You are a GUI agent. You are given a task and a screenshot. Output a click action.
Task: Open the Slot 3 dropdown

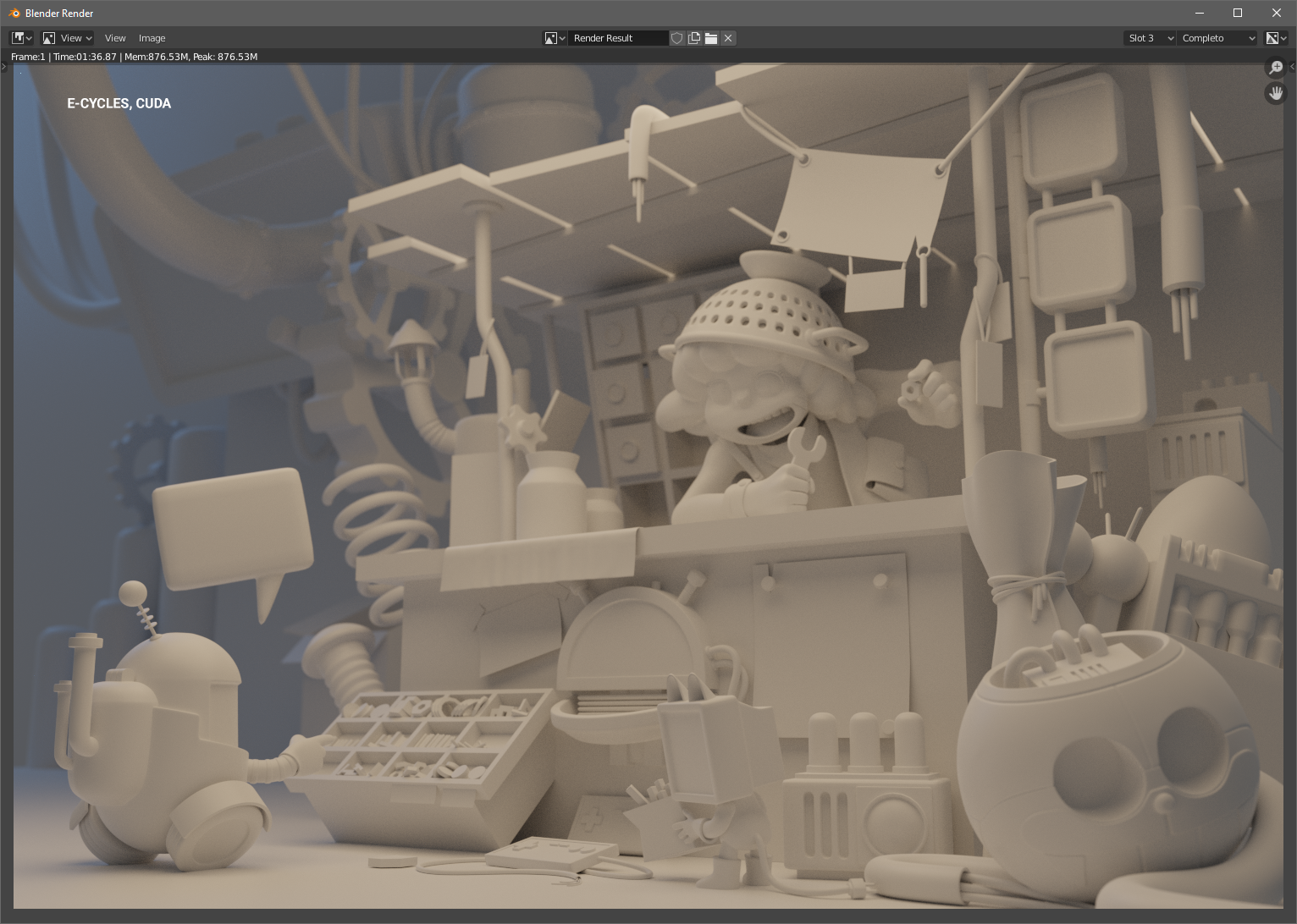1150,38
